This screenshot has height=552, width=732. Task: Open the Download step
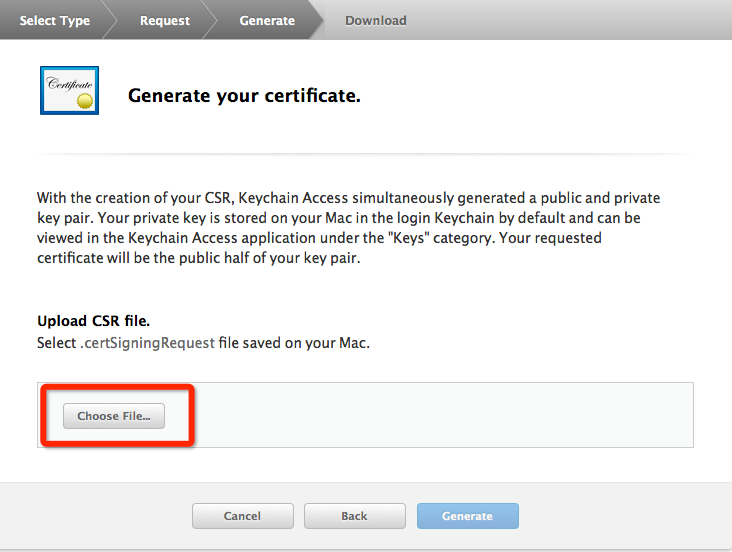pyautogui.click(x=375, y=21)
